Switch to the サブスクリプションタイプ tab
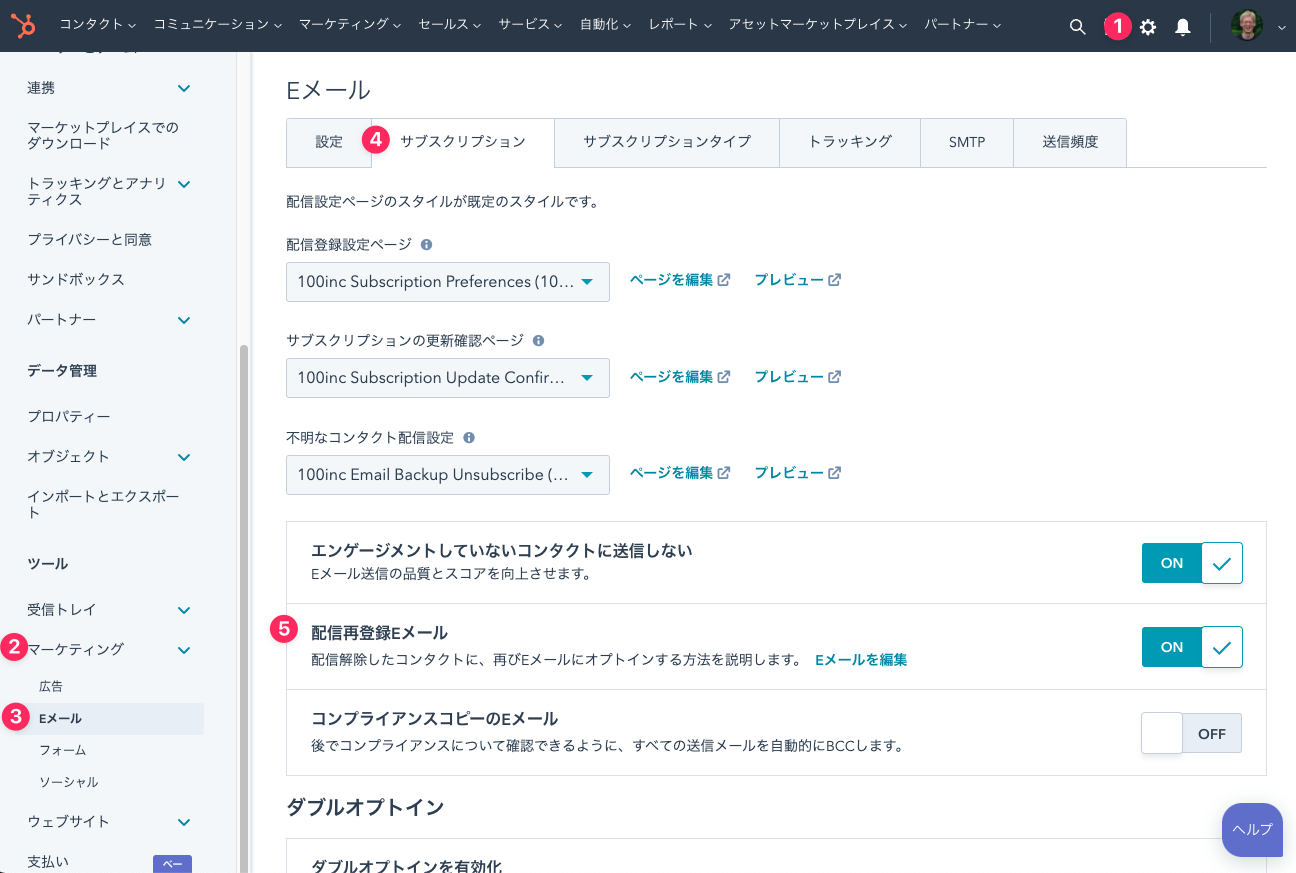The image size is (1296, 873). pos(666,142)
